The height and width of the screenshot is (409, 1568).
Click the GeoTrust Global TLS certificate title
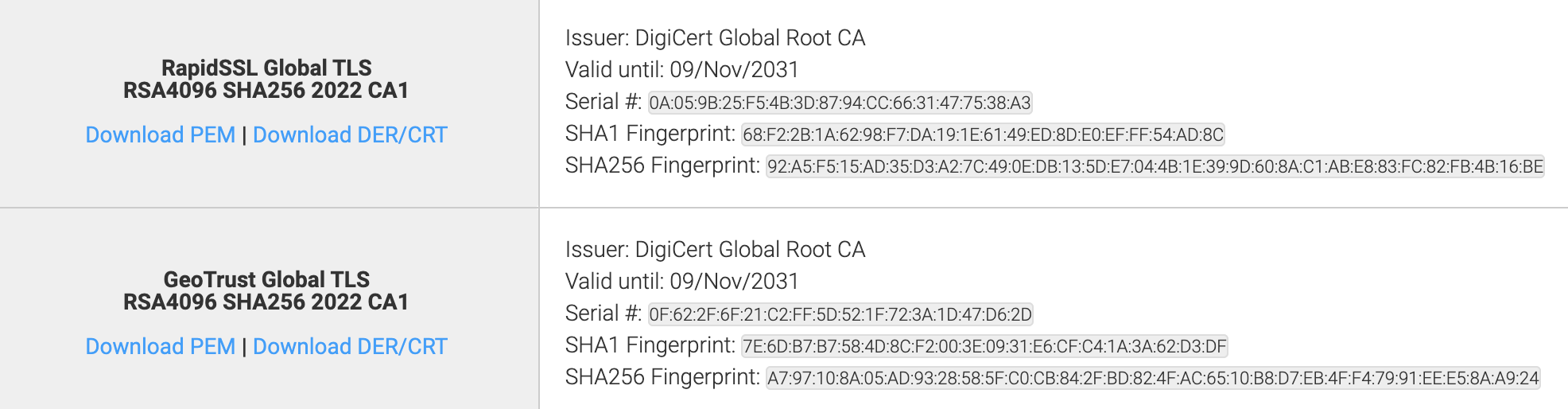tap(266, 290)
